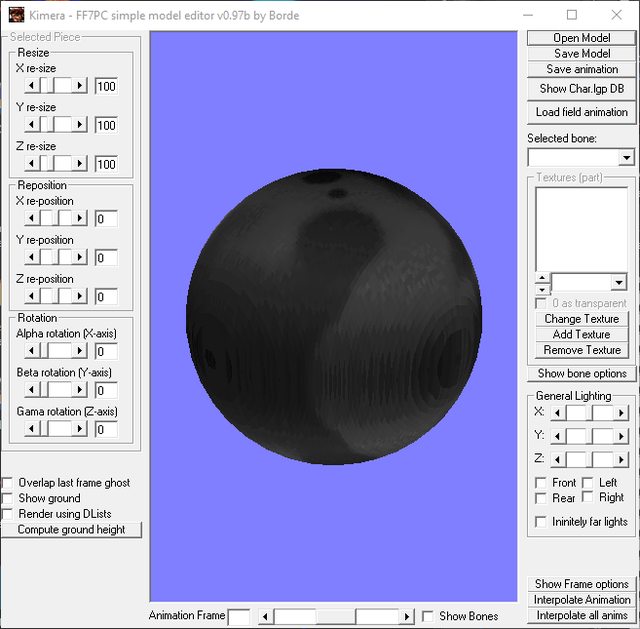
Task: Enable Left light checkbox
Action: [587, 483]
